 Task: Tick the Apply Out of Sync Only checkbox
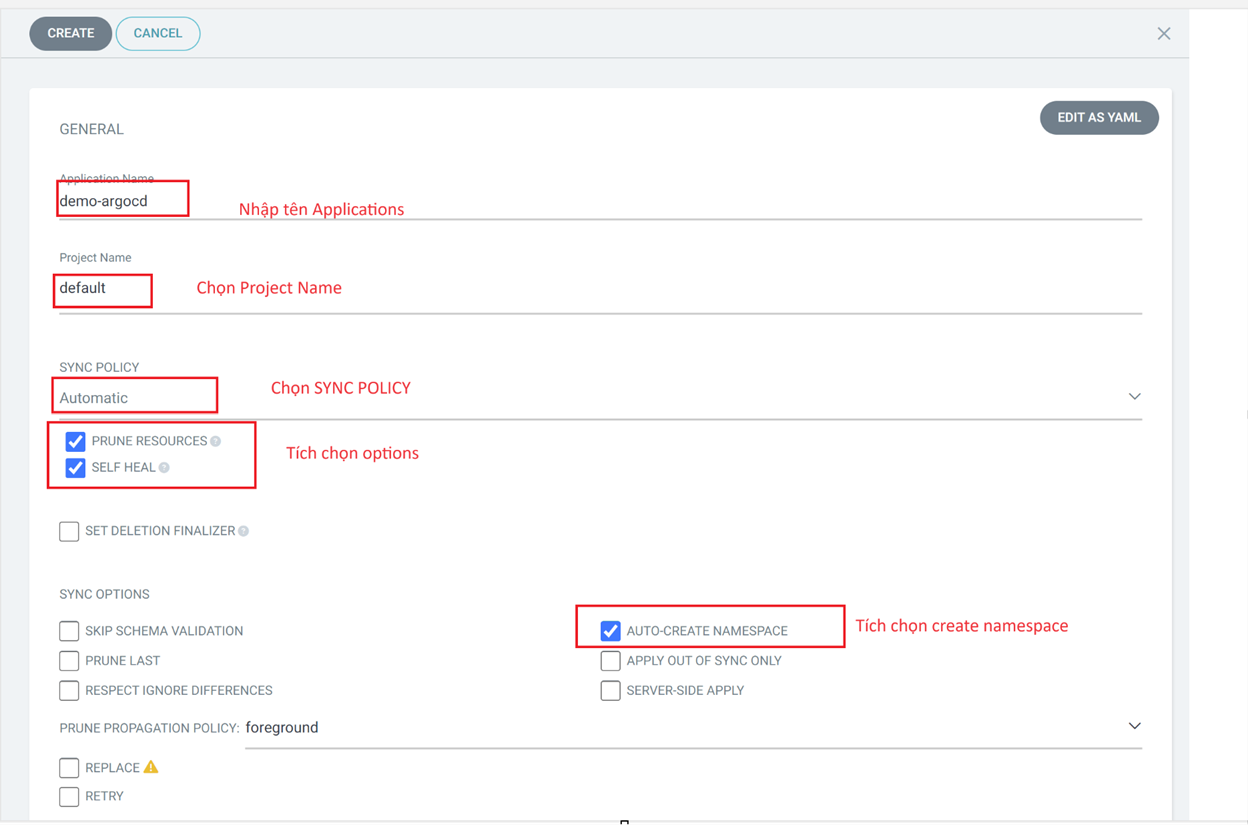tap(610, 661)
